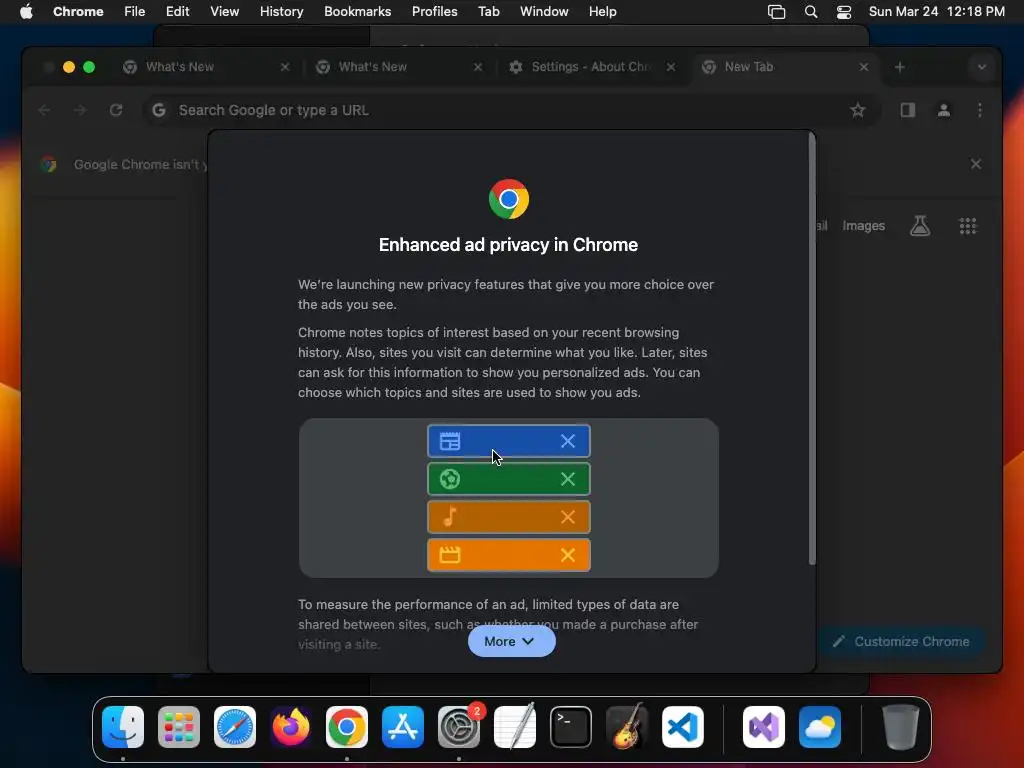Open Trash from the Dock

pyautogui.click(x=901, y=727)
